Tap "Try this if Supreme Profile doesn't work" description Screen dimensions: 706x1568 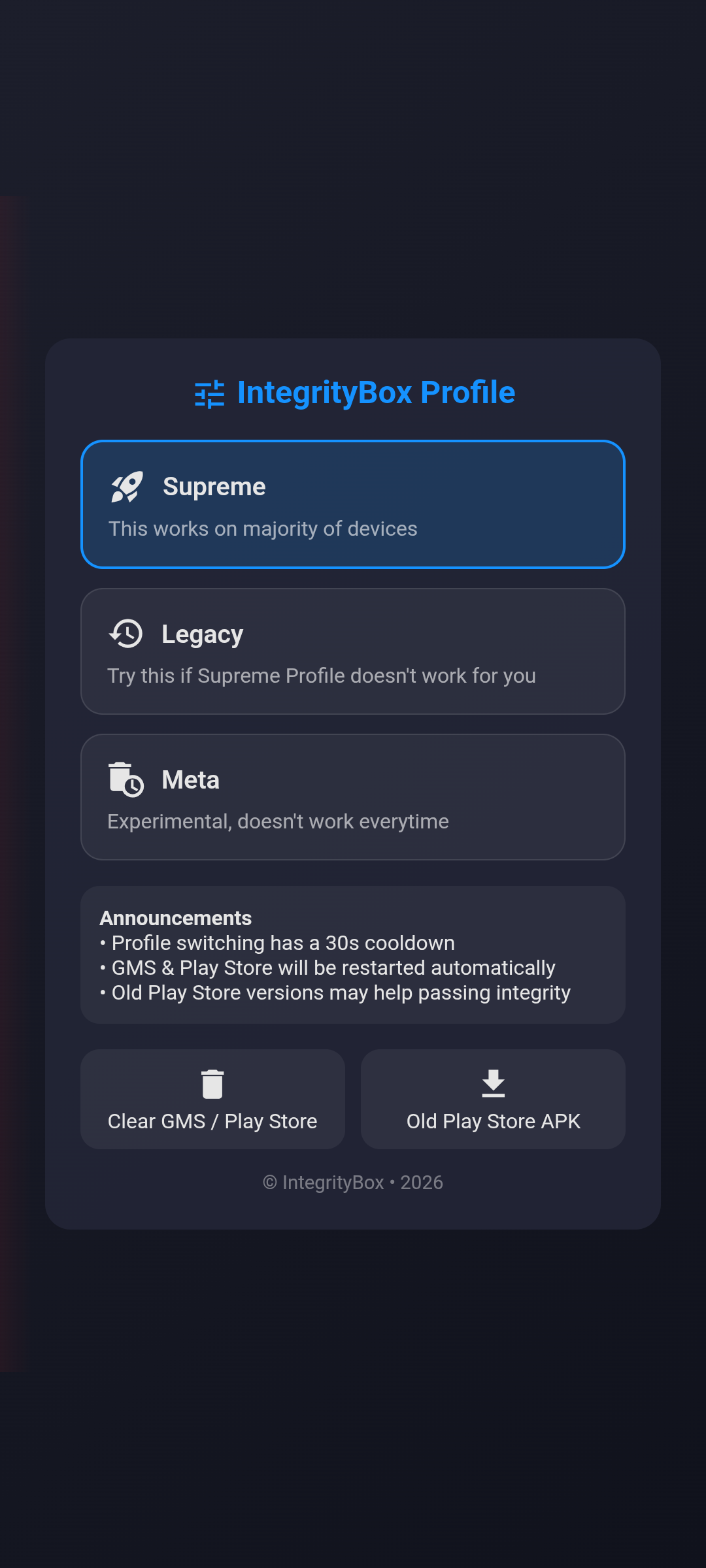click(x=322, y=676)
